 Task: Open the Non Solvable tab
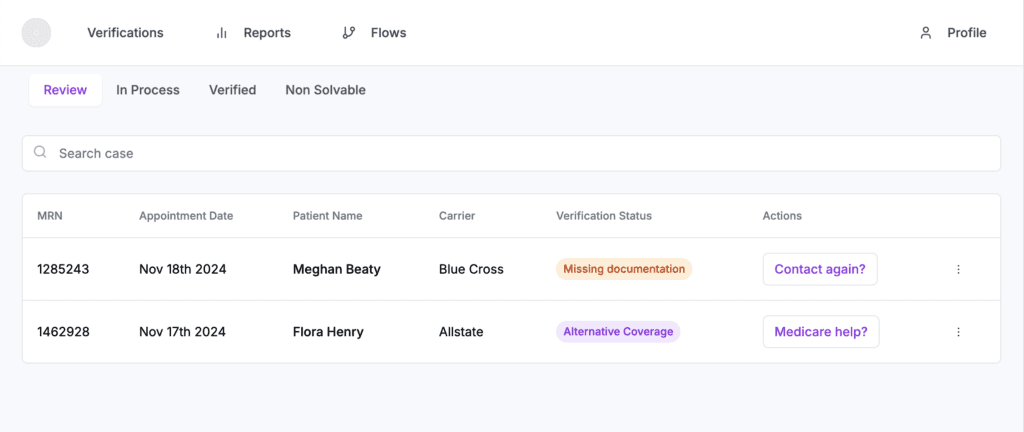pos(325,90)
